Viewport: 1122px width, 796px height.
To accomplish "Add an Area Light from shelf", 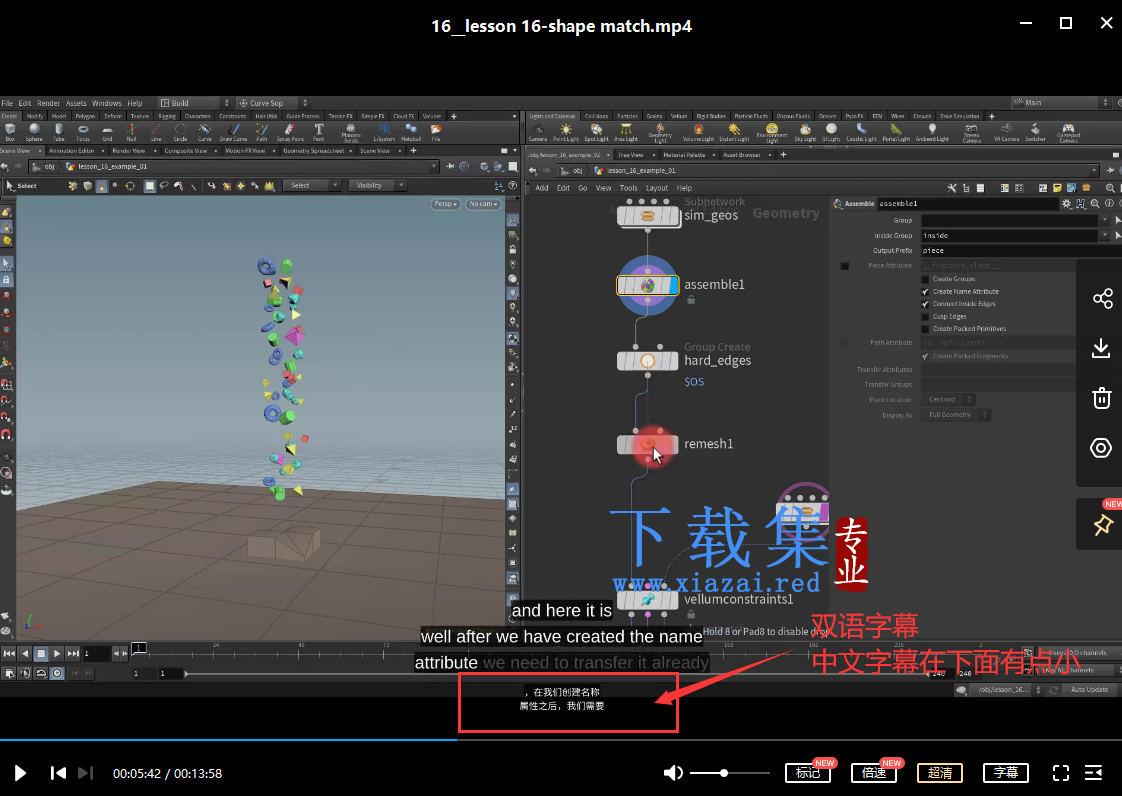I will click(625, 132).
